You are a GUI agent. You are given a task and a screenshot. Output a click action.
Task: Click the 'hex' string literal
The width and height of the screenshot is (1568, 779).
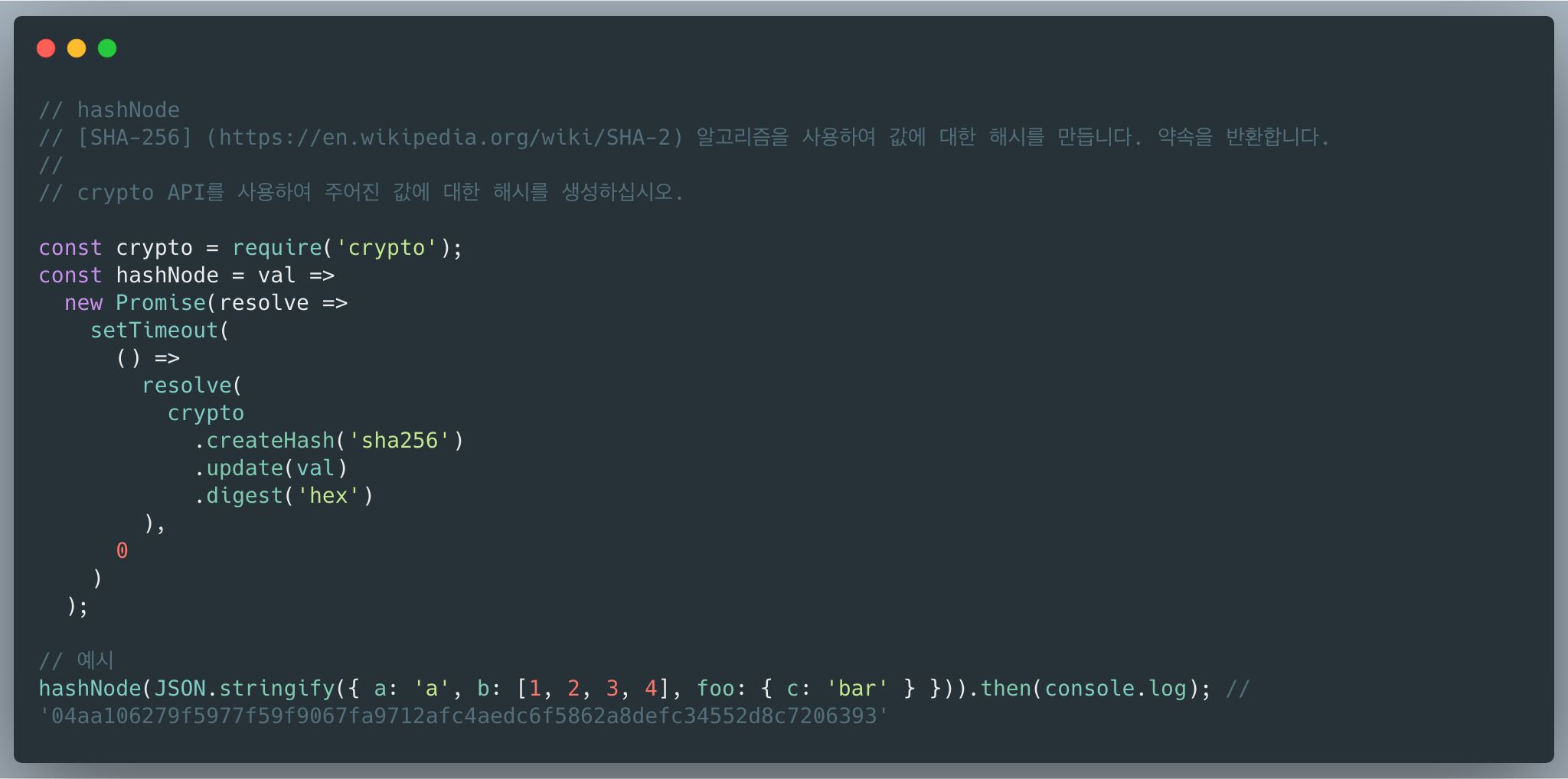coord(328,496)
